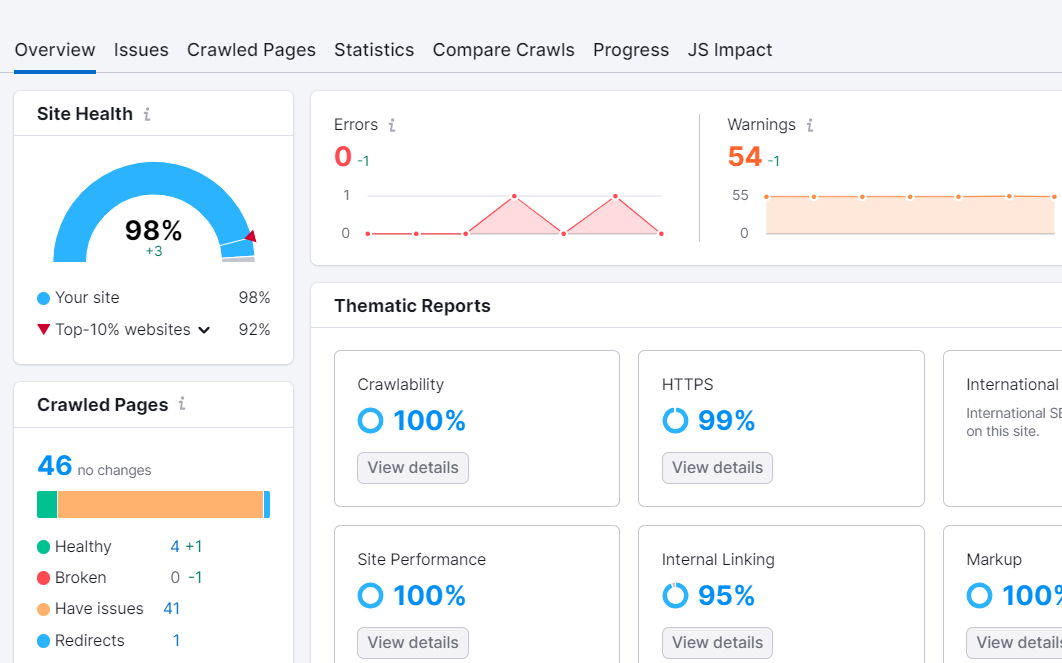Viewport: 1062px width, 663px height.
Task: View details for Internal Linking report
Action: click(717, 642)
